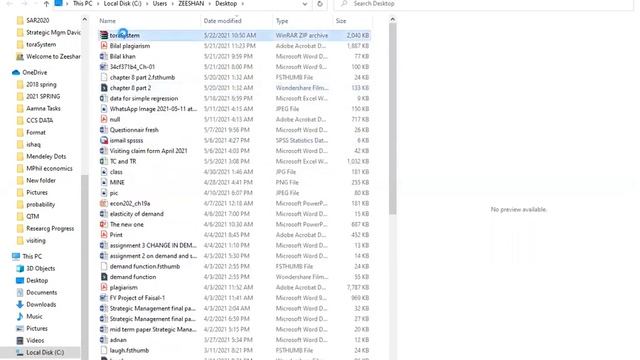Click the 3D Objects icon in sidebar
Image resolution: width=640 pixels, height=360 pixels.
pos(20,269)
